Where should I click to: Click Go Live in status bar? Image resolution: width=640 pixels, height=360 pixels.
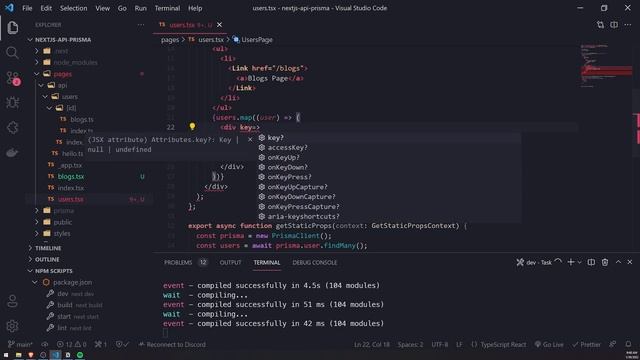pyautogui.click(x=549, y=344)
